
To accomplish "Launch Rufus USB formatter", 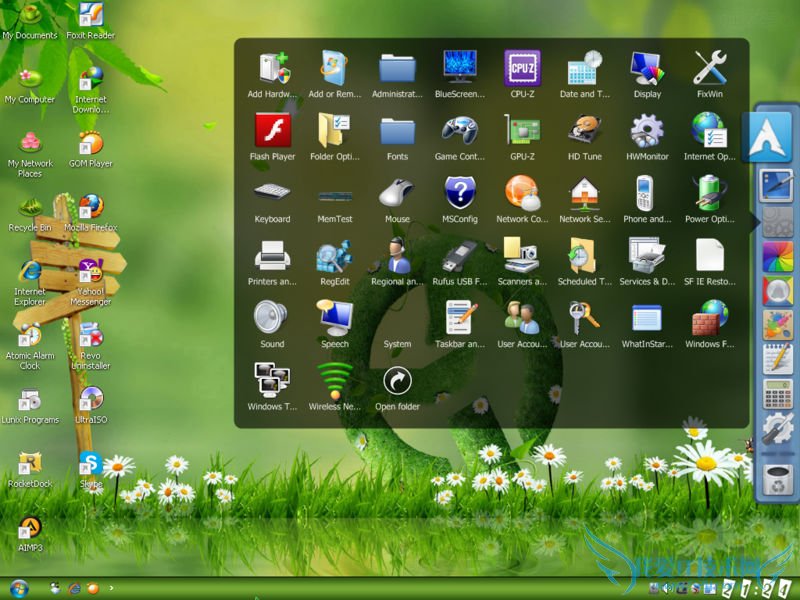I will tap(460, 257).
